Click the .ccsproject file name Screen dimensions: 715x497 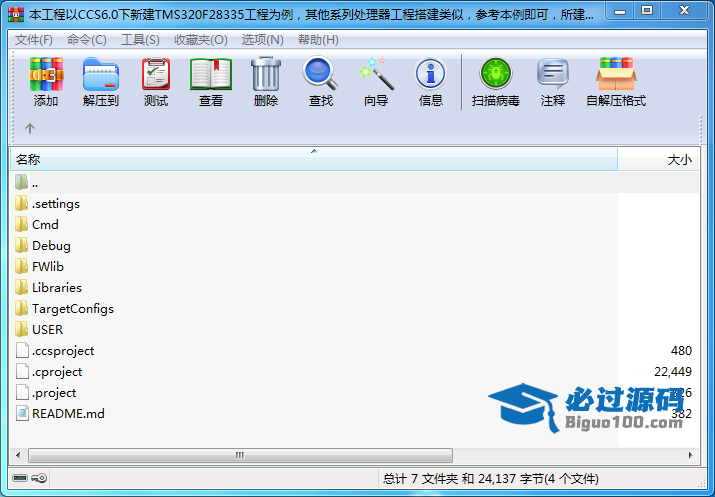63,351
